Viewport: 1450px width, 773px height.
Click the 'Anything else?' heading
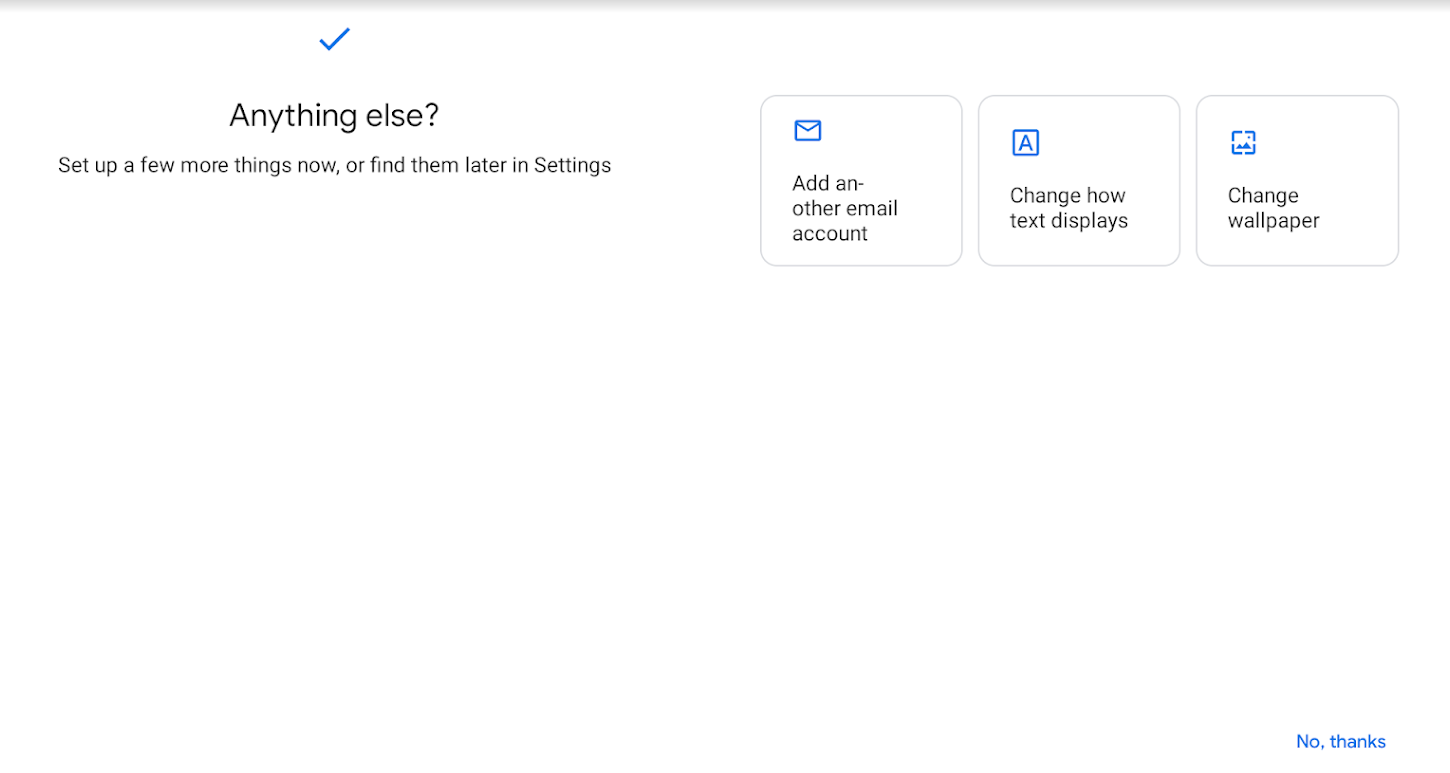334,116
